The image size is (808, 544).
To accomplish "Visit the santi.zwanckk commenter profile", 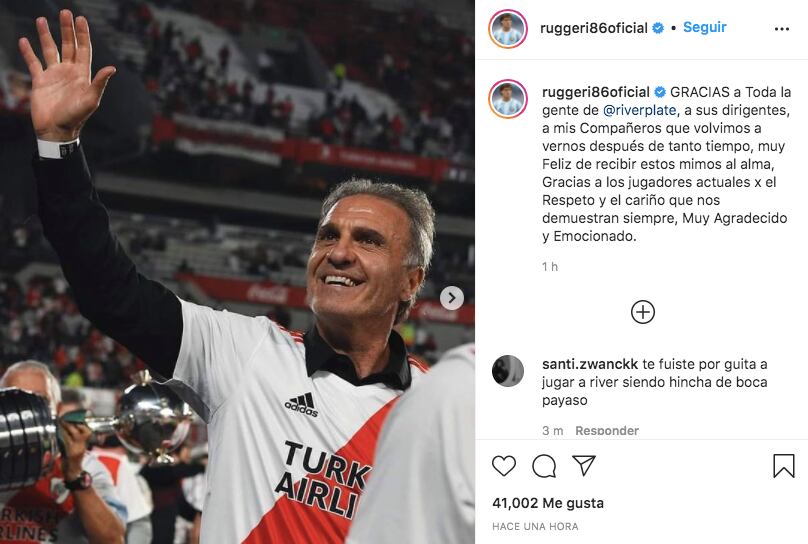I will click(590, 364).
